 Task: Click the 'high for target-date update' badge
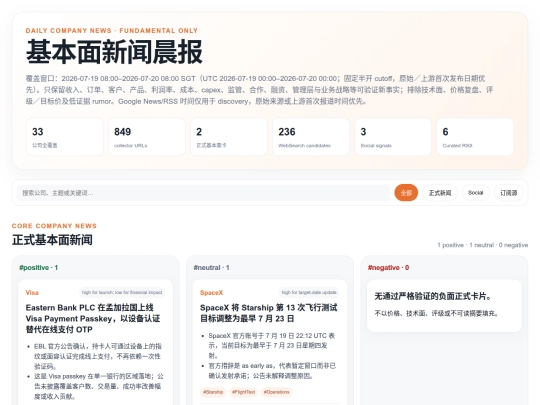click(309, 292)
